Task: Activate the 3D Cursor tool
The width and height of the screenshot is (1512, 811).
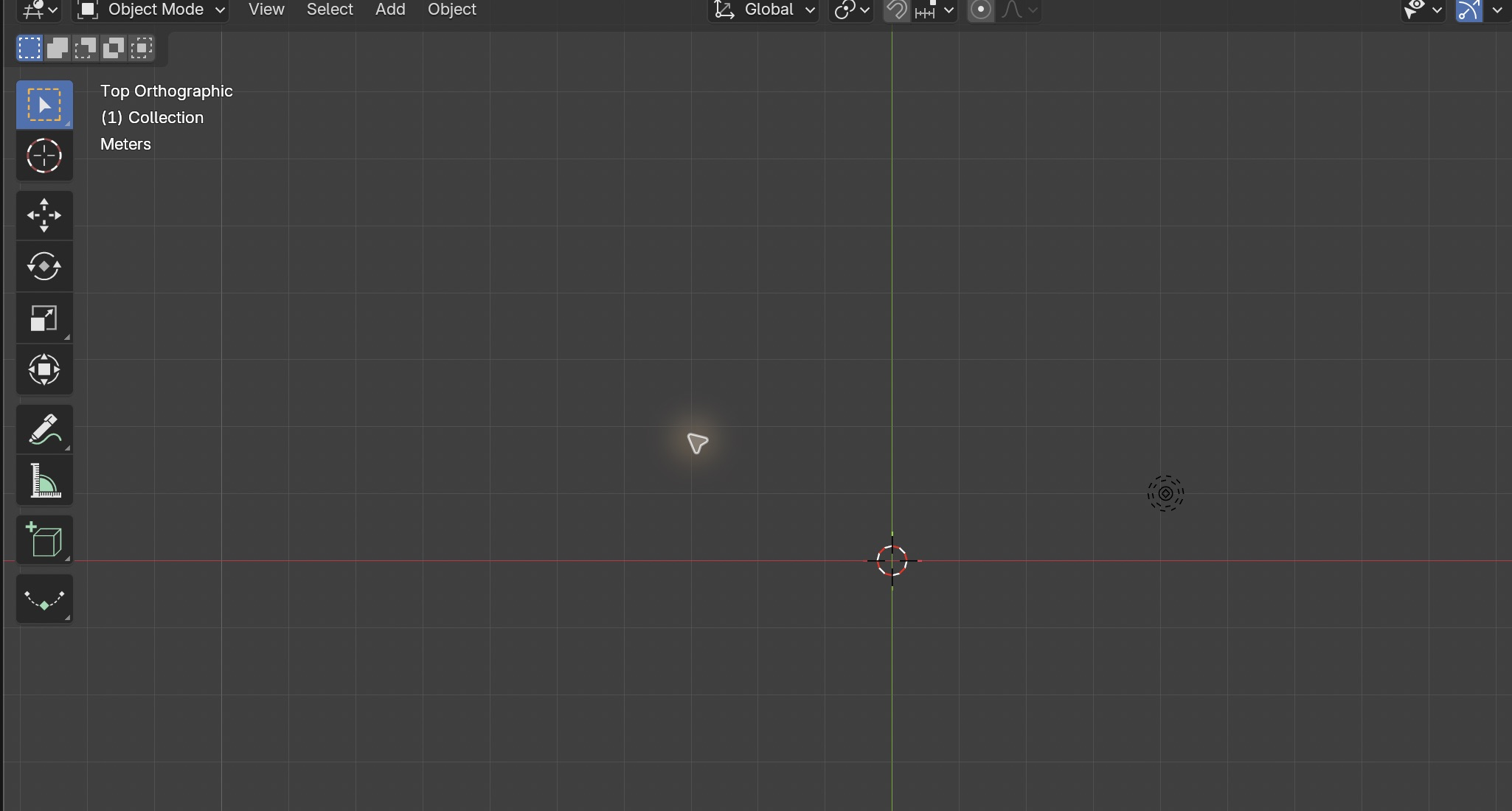Action: [44, 156]
